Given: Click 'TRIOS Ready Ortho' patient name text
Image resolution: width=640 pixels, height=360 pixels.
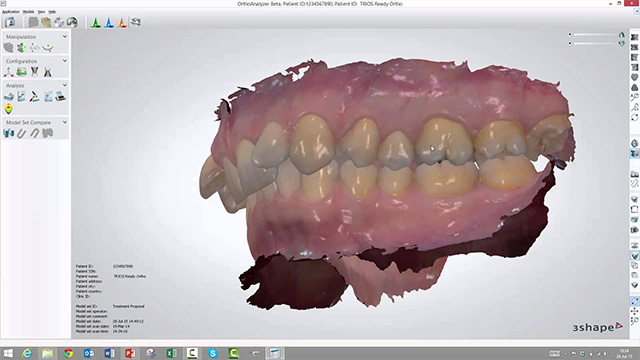Looking at the screenshot, I should coord(129,276).
